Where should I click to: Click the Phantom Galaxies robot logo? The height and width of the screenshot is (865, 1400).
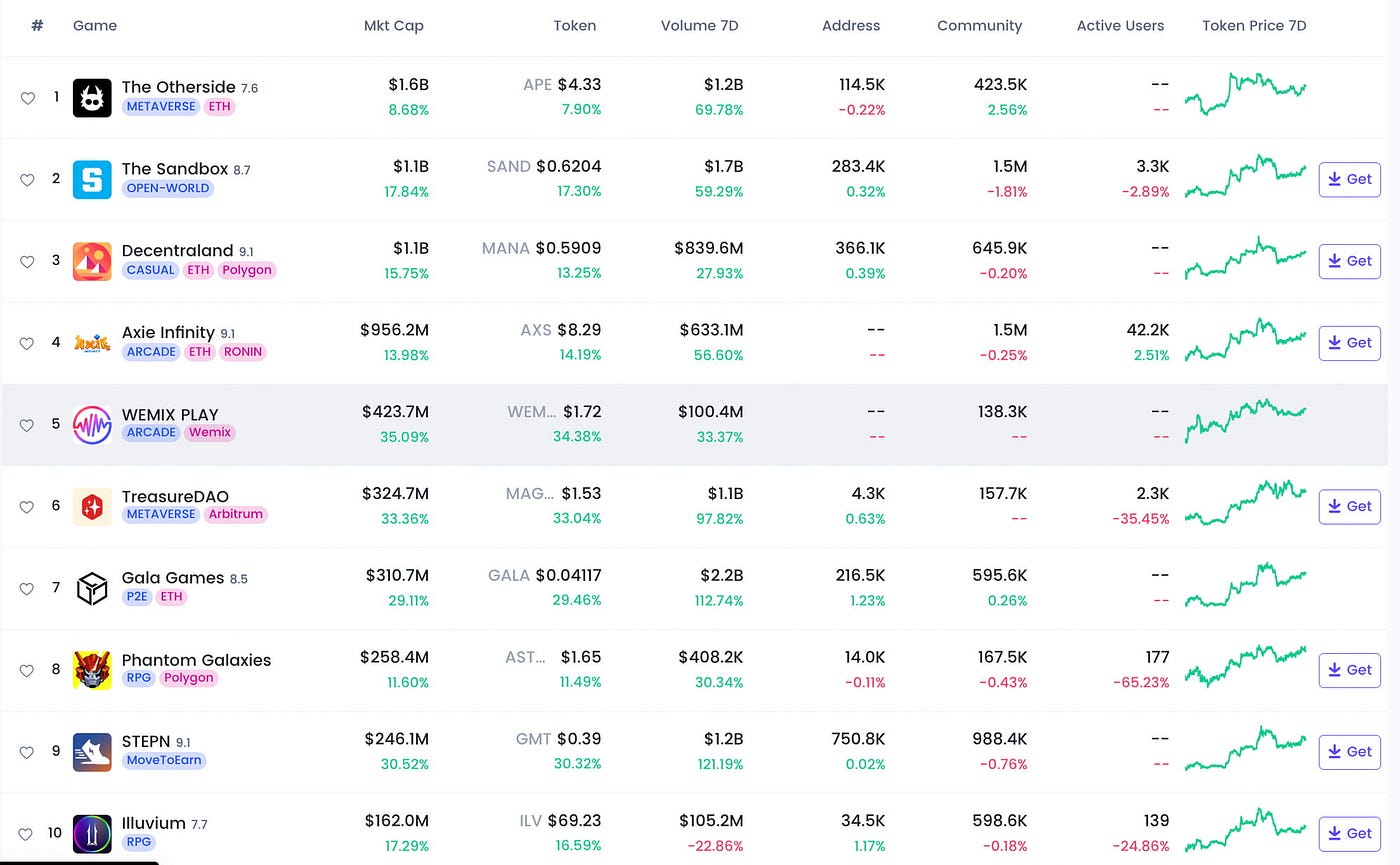pos(92,670)
